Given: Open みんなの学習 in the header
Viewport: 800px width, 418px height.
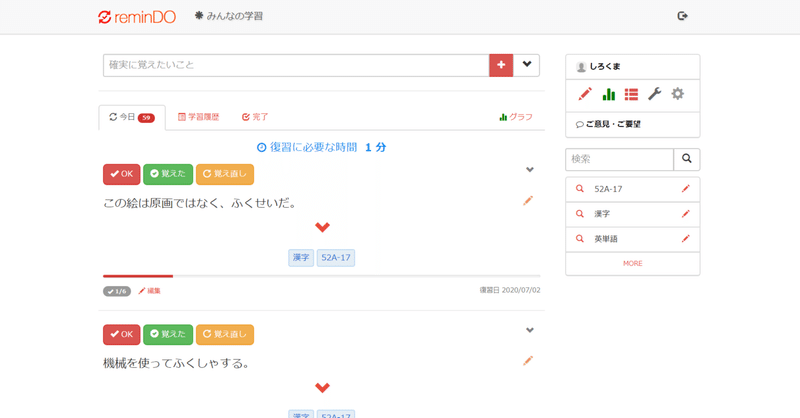Looking at the screenshot, I should click(x=229, y=16).
